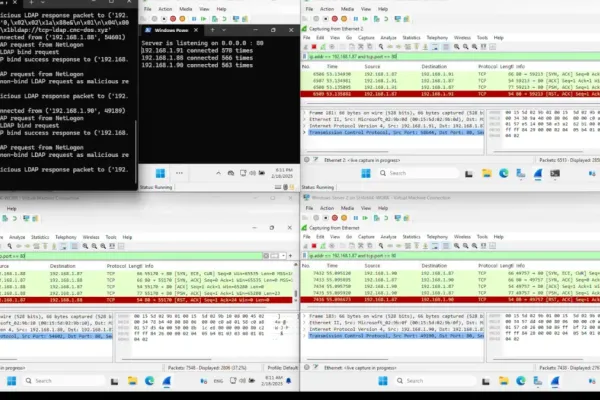Image resolution: width=600 pixels, height=400 pixels.
Task: Open capture options in the Ethernet 2 Wireshark window
Action: coord(331,47)
